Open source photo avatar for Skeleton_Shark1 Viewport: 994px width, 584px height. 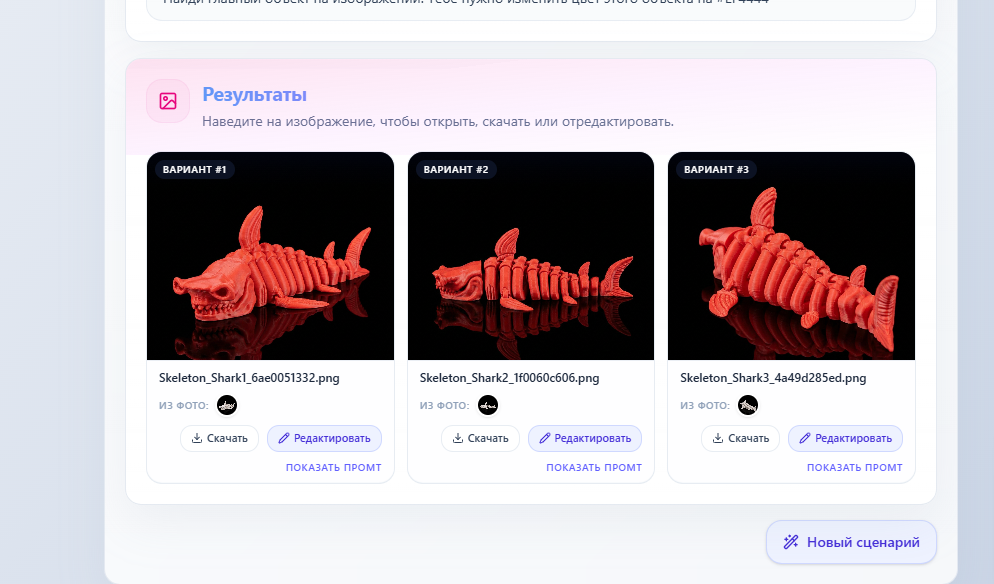coord(227,405)
